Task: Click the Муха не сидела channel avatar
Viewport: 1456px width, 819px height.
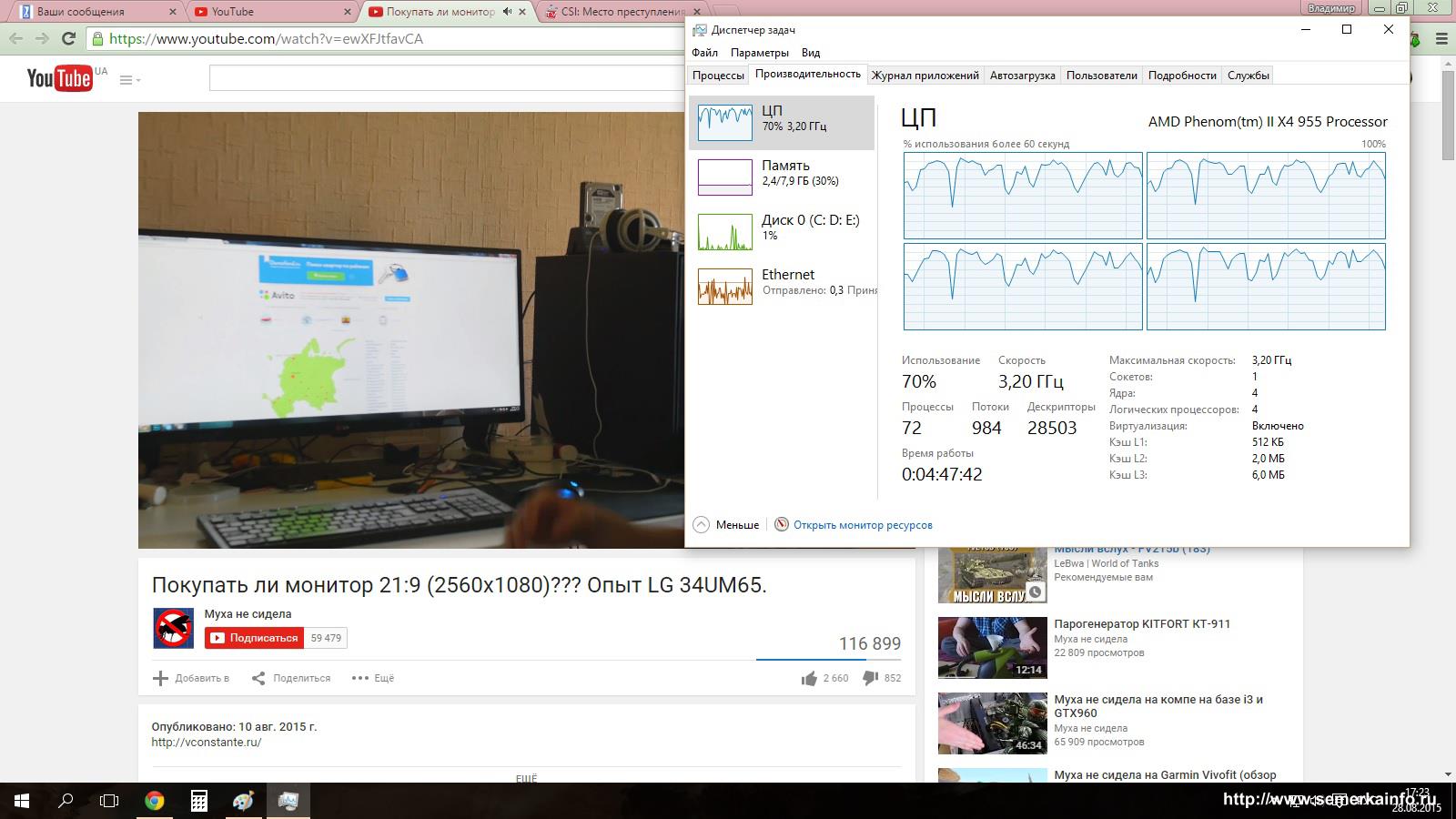Action: (173, 628)
